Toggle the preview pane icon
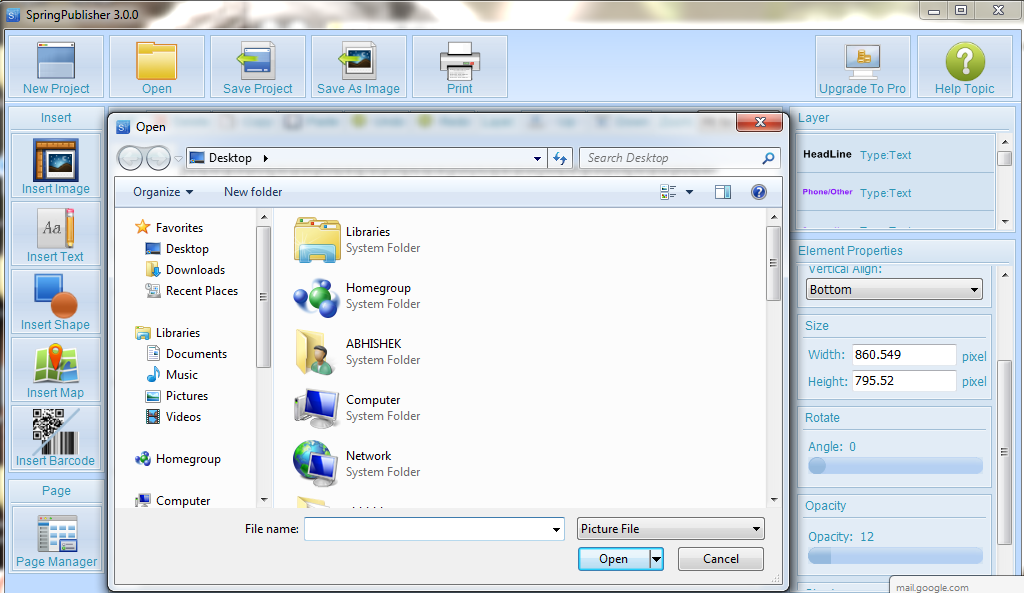 coord(723,192)
